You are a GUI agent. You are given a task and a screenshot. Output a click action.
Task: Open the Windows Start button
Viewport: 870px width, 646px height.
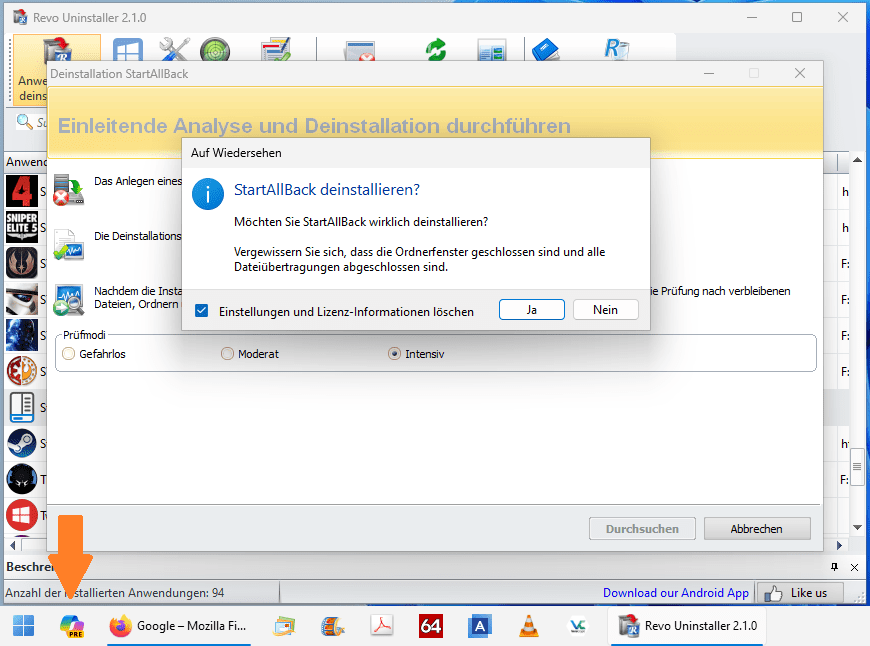(x=23, y=625)
